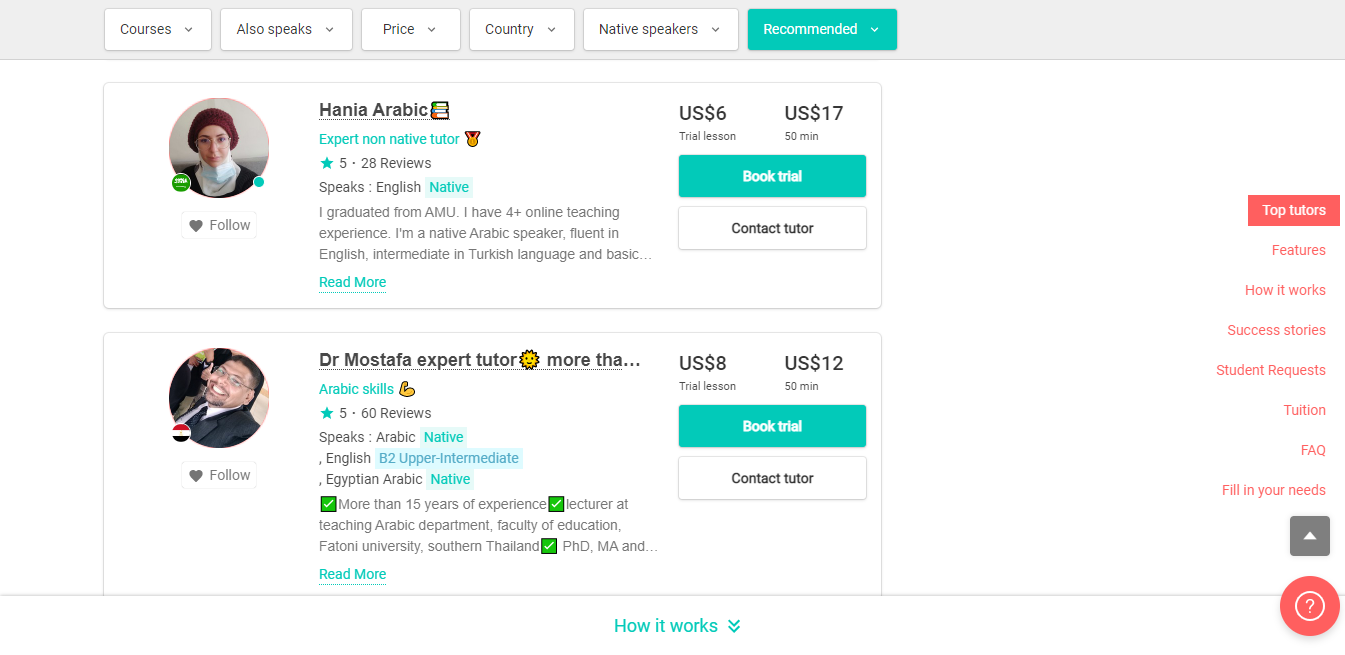Open Dr Mostafa's profile photo

[219, 397]
